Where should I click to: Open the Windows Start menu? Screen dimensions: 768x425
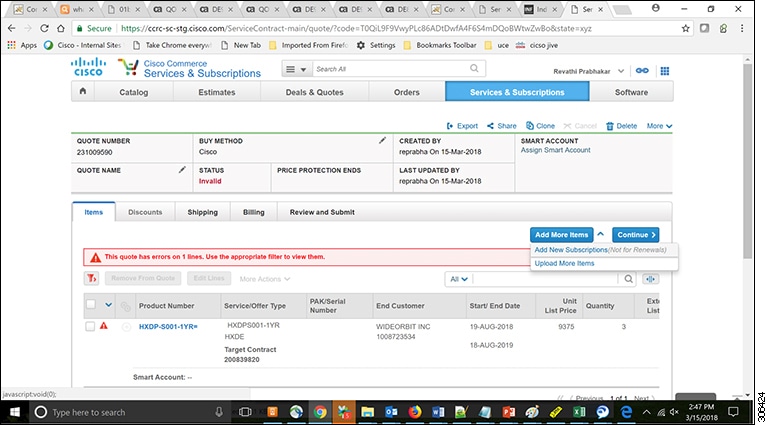[13, 412]
